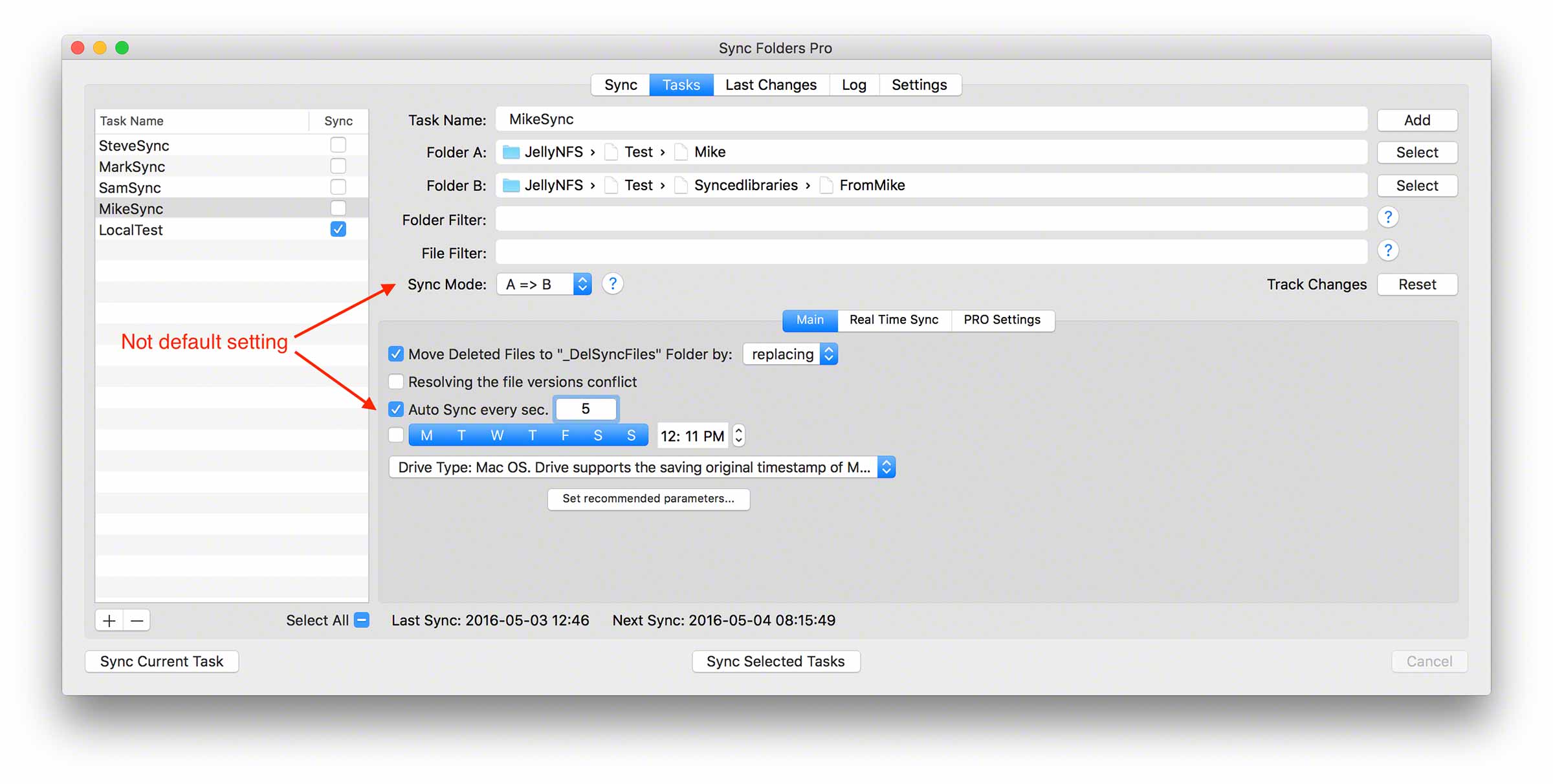Open the Sync Mode A => B dropdown
This screenshot has height=784, width=1553.
(x=544, y=284)
